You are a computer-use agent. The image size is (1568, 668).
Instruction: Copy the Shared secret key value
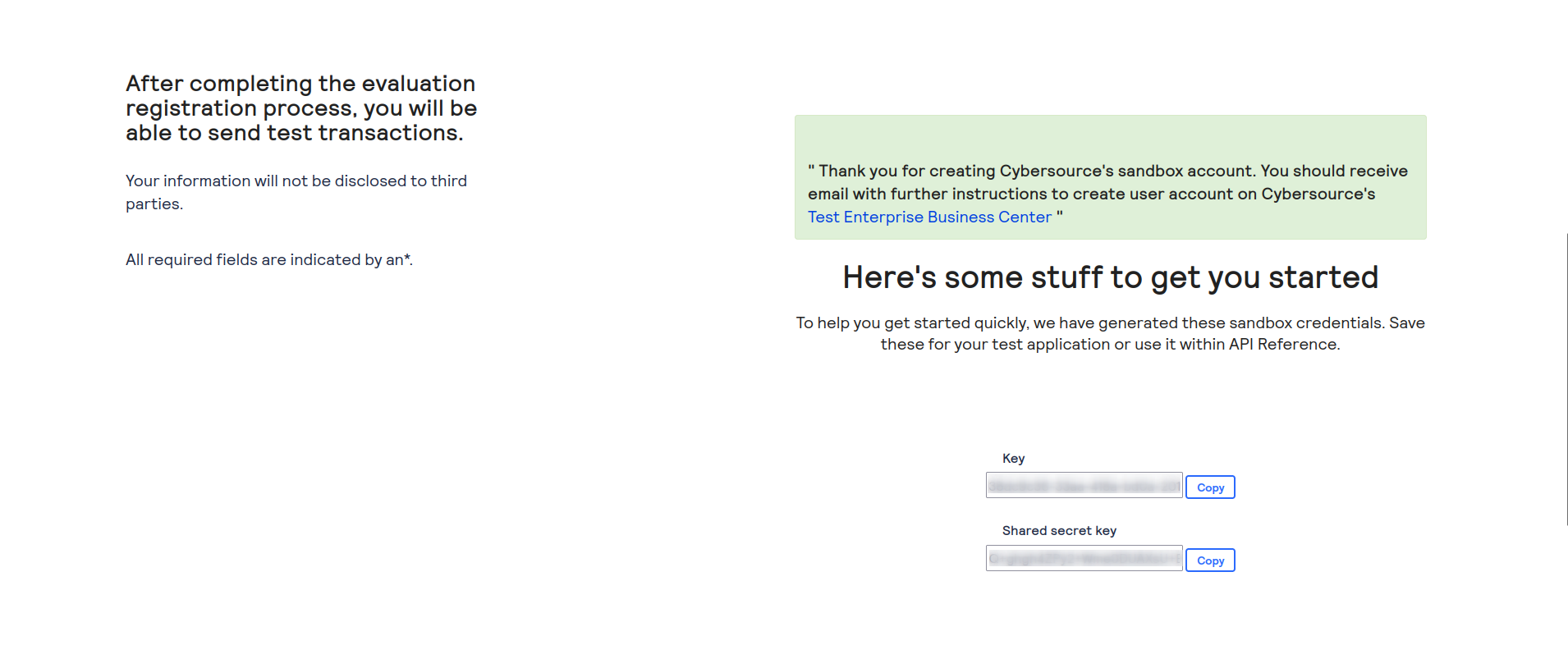[x=1210, y=560]
